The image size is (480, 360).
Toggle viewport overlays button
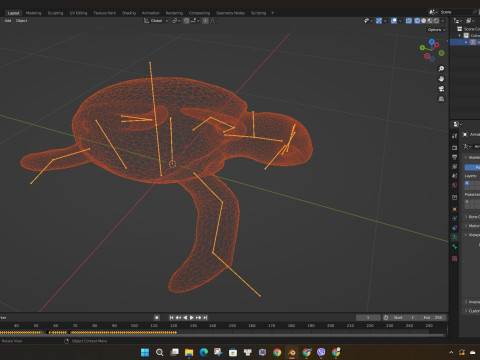pos(394,21)
